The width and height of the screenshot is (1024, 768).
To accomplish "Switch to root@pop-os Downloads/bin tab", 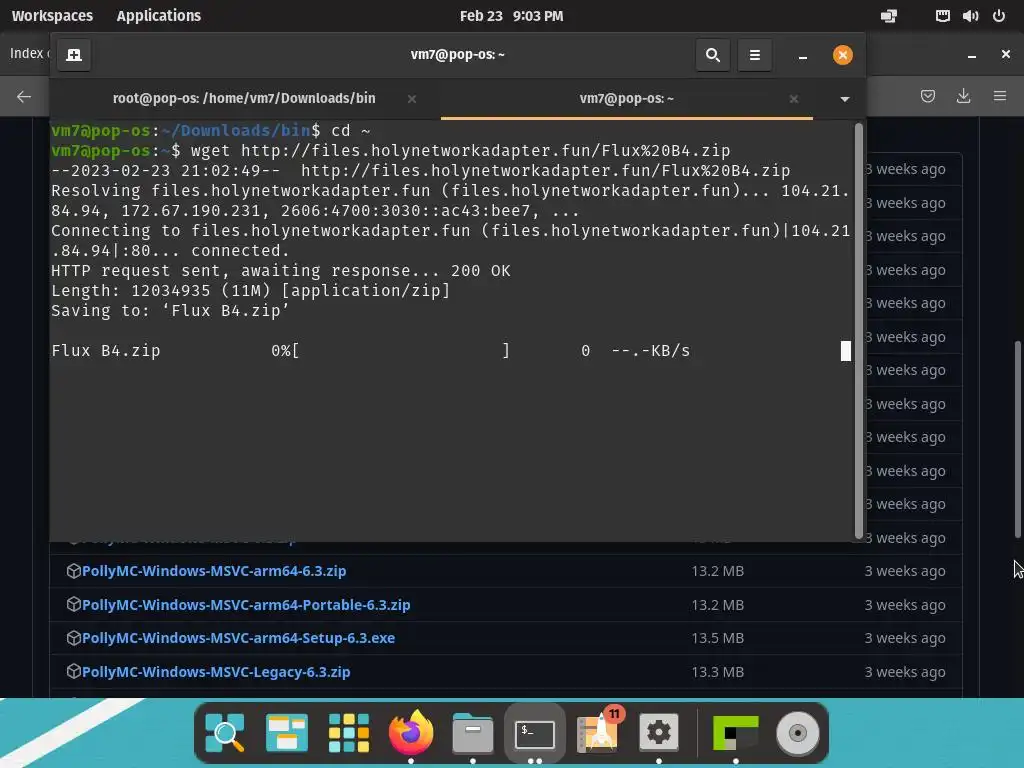I will point(244,98).
